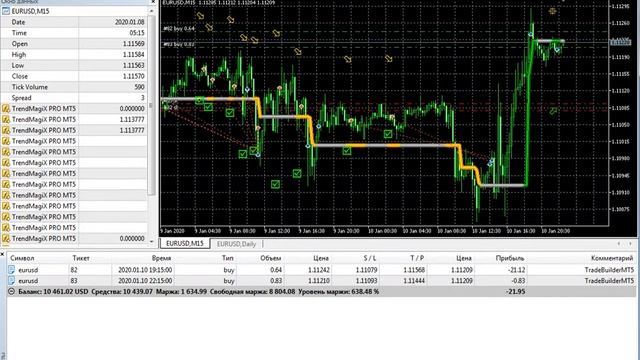Switch to the EURUSD,M15 chart tab
Screen dimensions: 640x360
(x=185, y=244)
